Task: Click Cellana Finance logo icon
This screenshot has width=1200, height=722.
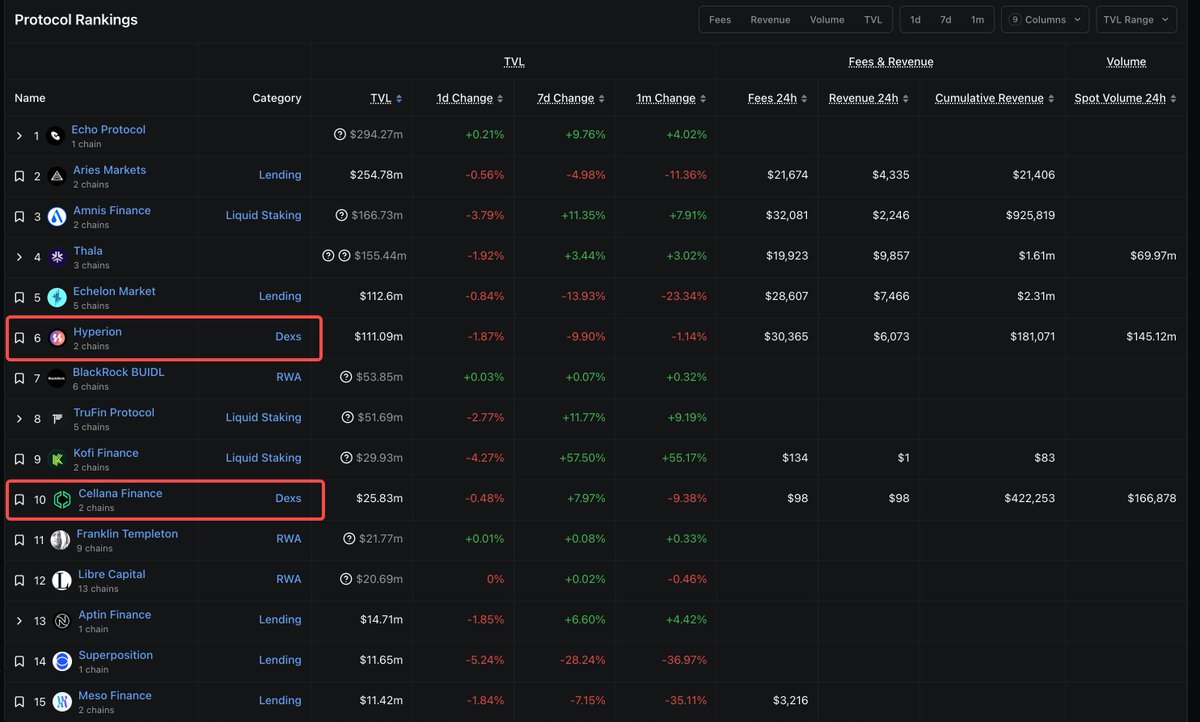Action: point(62,500)
